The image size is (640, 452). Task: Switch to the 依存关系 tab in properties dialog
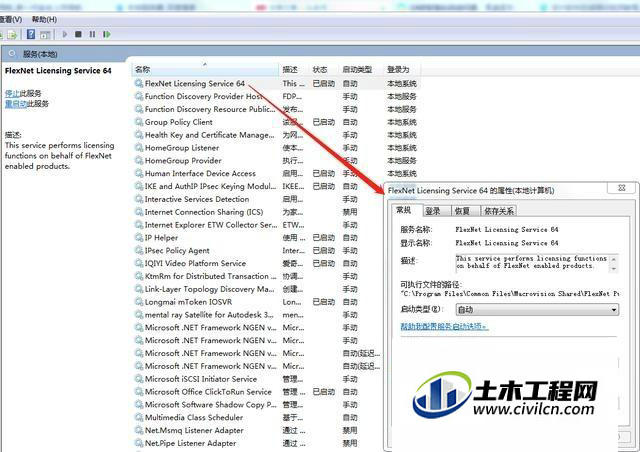pyautogui.click(x=498, y=211)
